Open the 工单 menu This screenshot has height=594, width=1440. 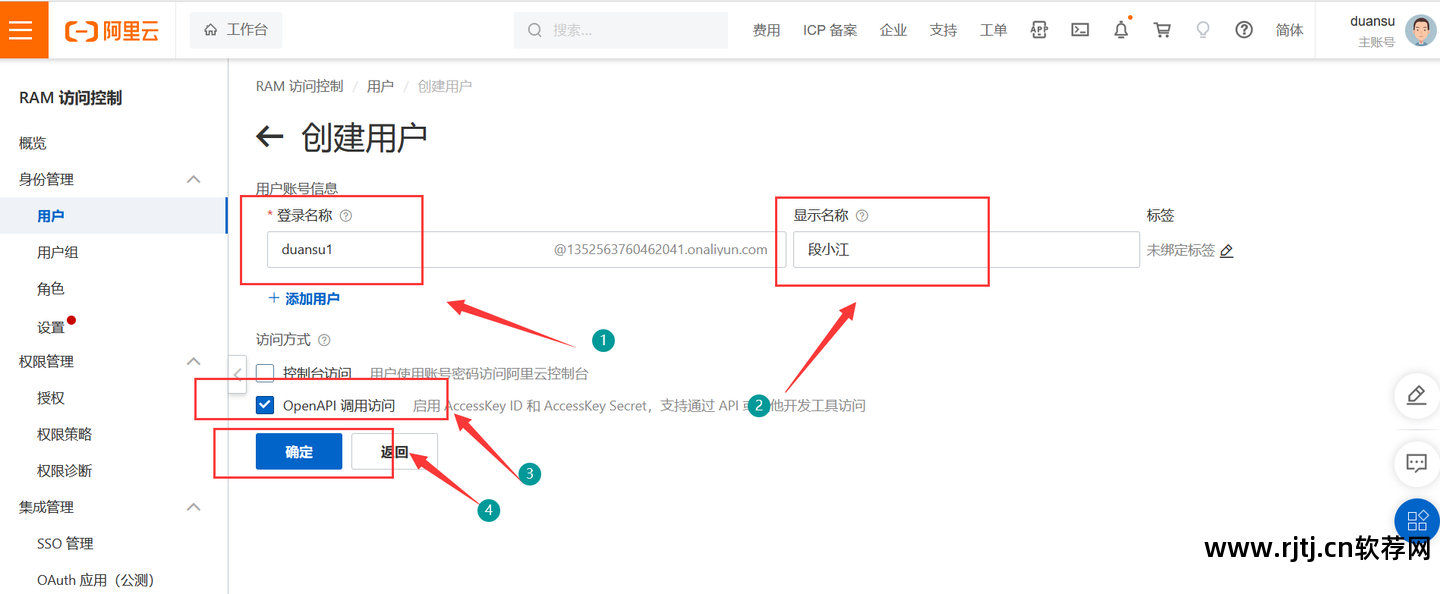(993, 30)
